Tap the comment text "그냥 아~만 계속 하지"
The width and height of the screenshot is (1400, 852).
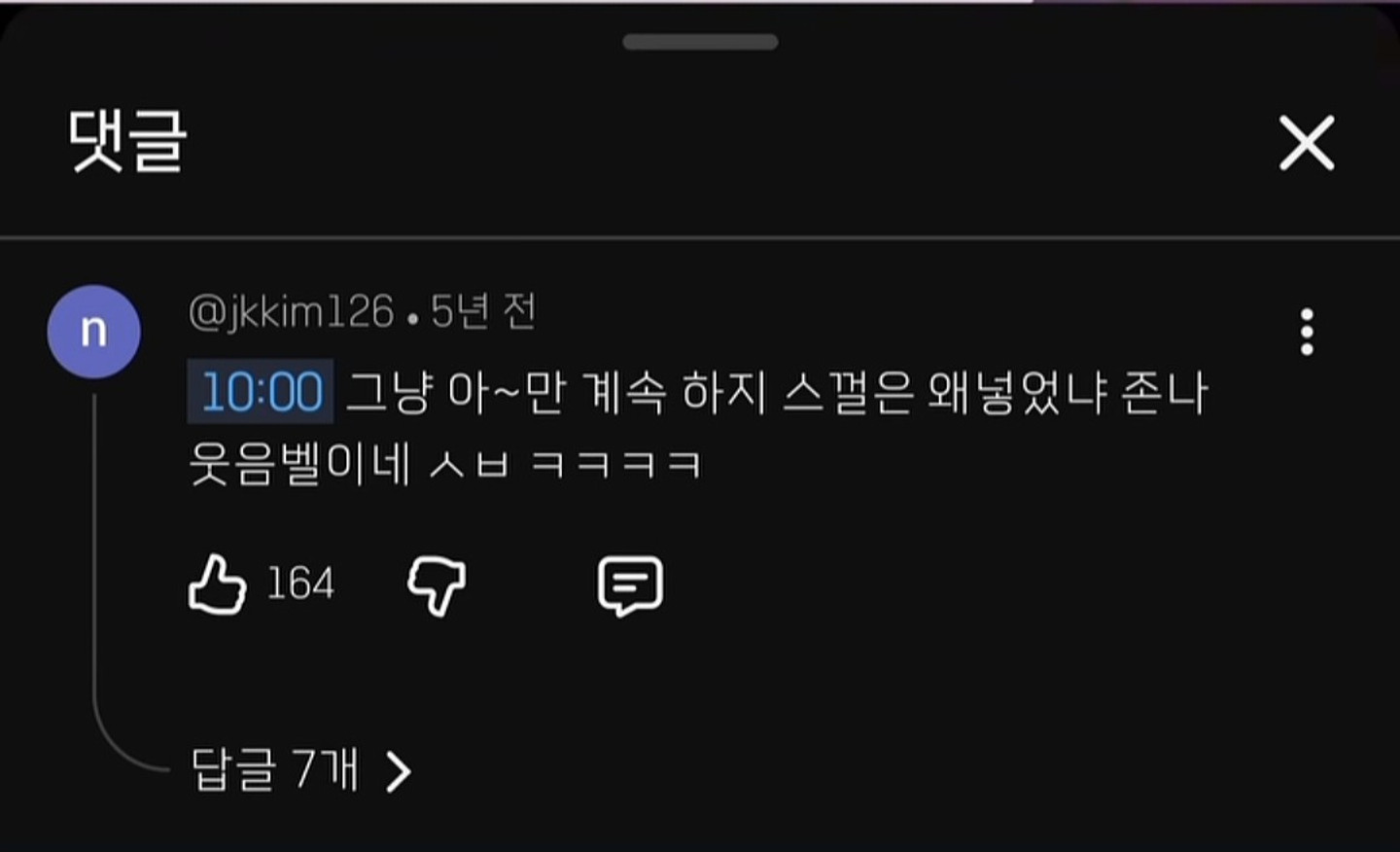pos(556,393)
